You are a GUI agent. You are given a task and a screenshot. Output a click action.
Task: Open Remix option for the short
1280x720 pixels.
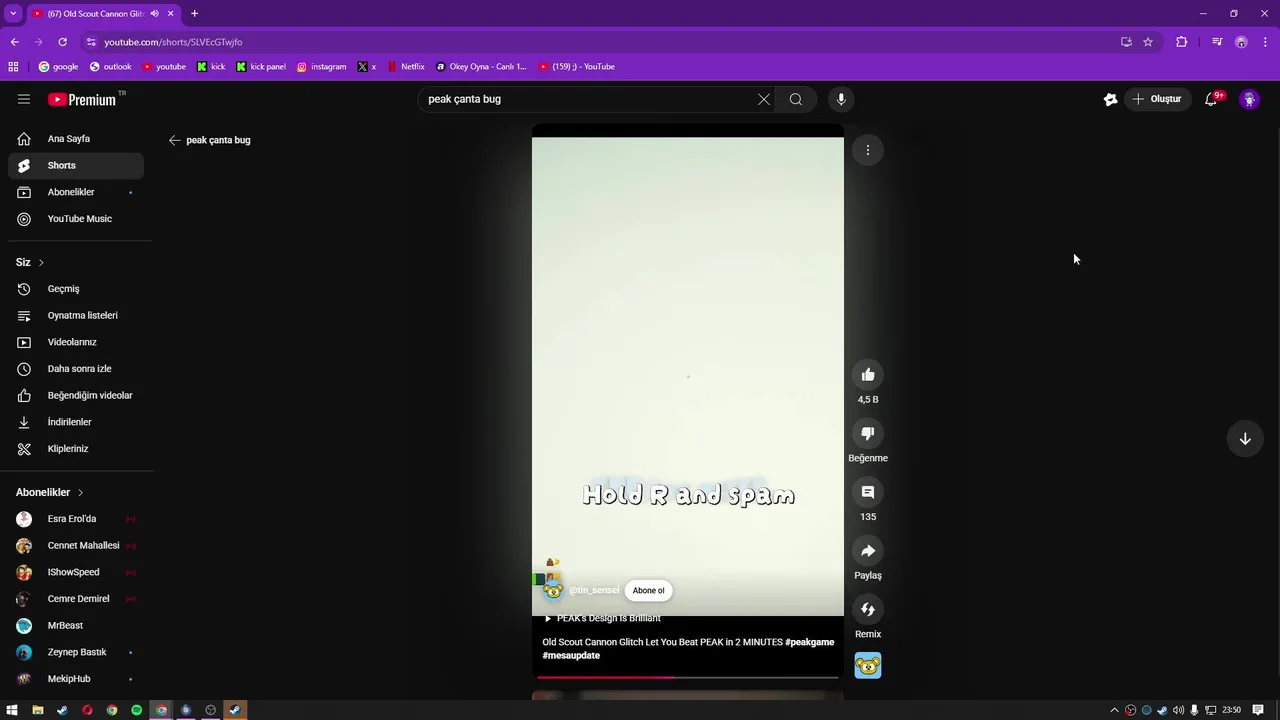click(868, 610)
